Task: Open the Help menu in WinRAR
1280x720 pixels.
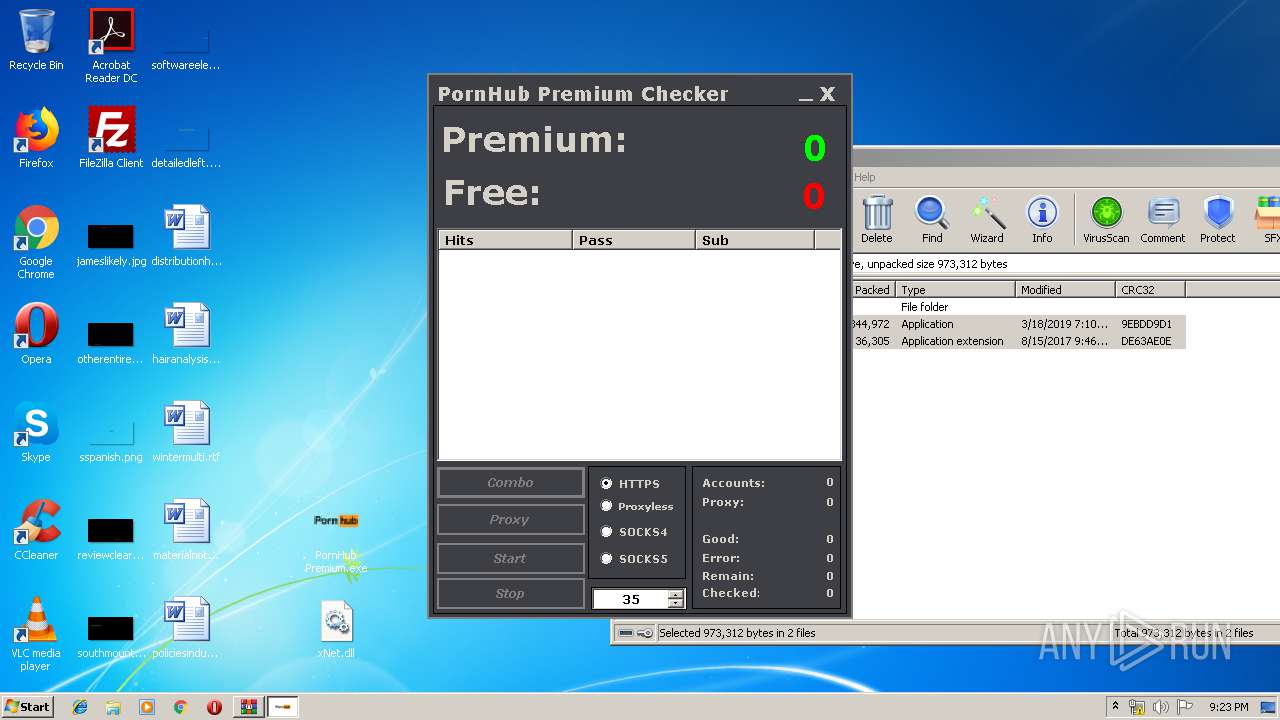Action: pyautogui.click(x=864, y=177)
